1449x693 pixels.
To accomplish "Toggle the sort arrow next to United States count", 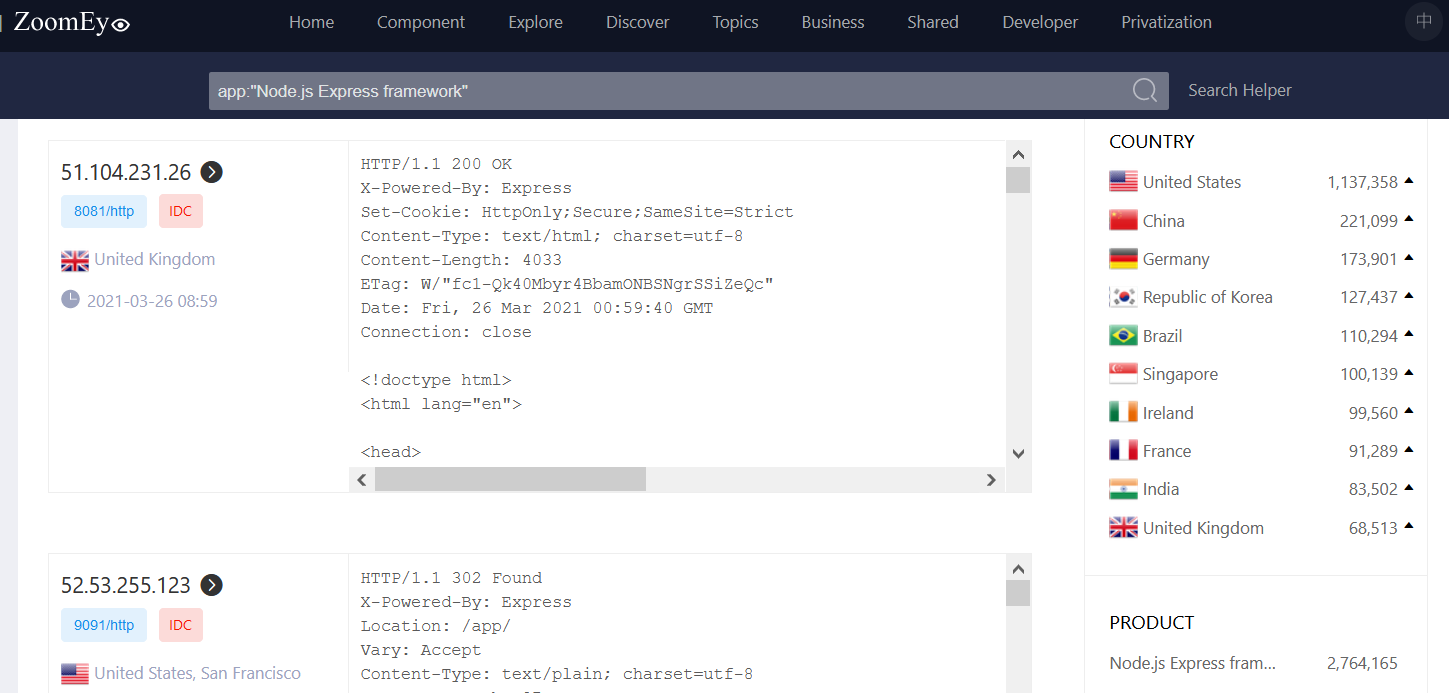I will [1411, 181].
